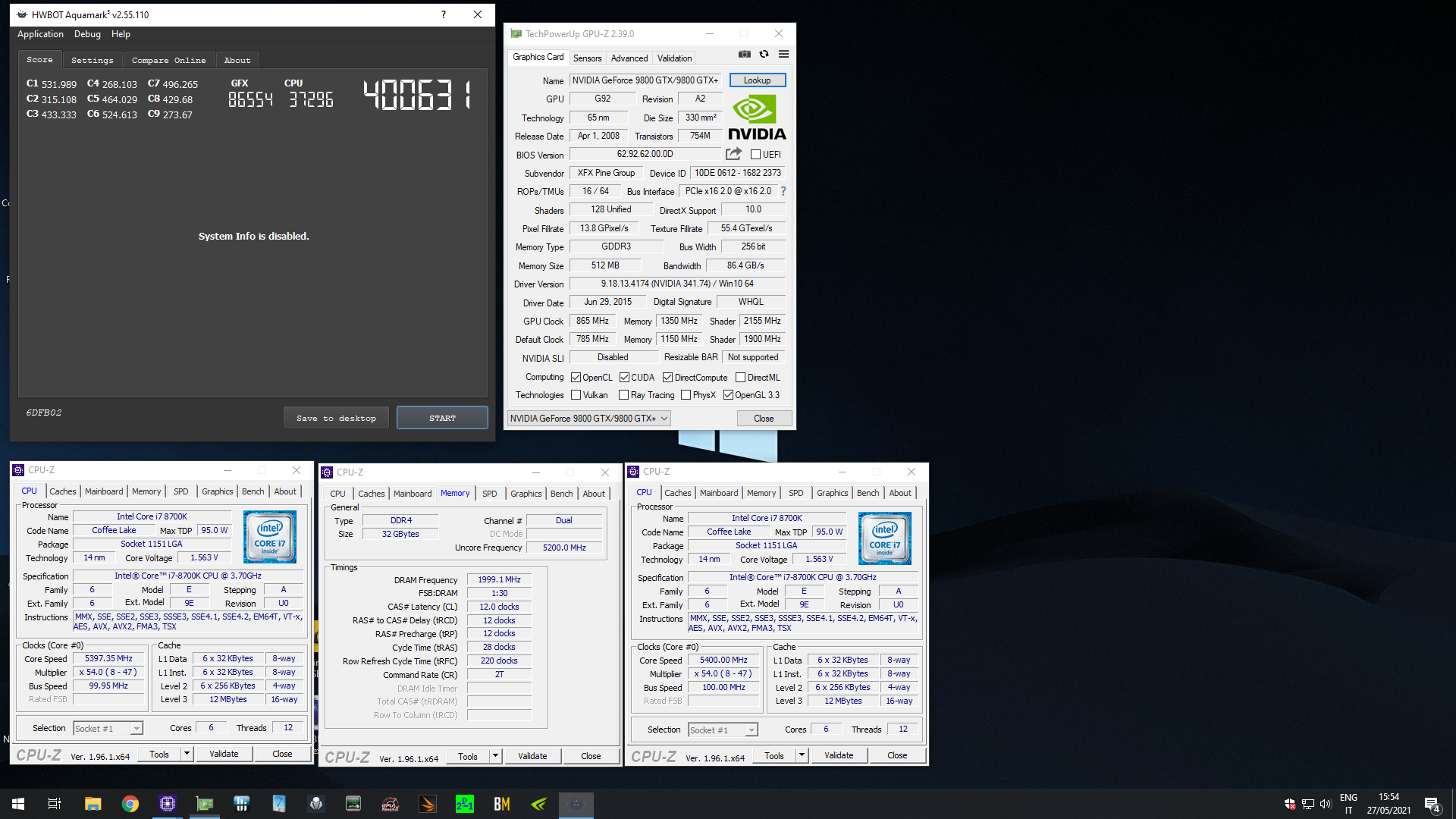Open the GPU-Z hamburger menu
Image resolution: width=1456 pixels, height=819 pixels.
point(783,55)
